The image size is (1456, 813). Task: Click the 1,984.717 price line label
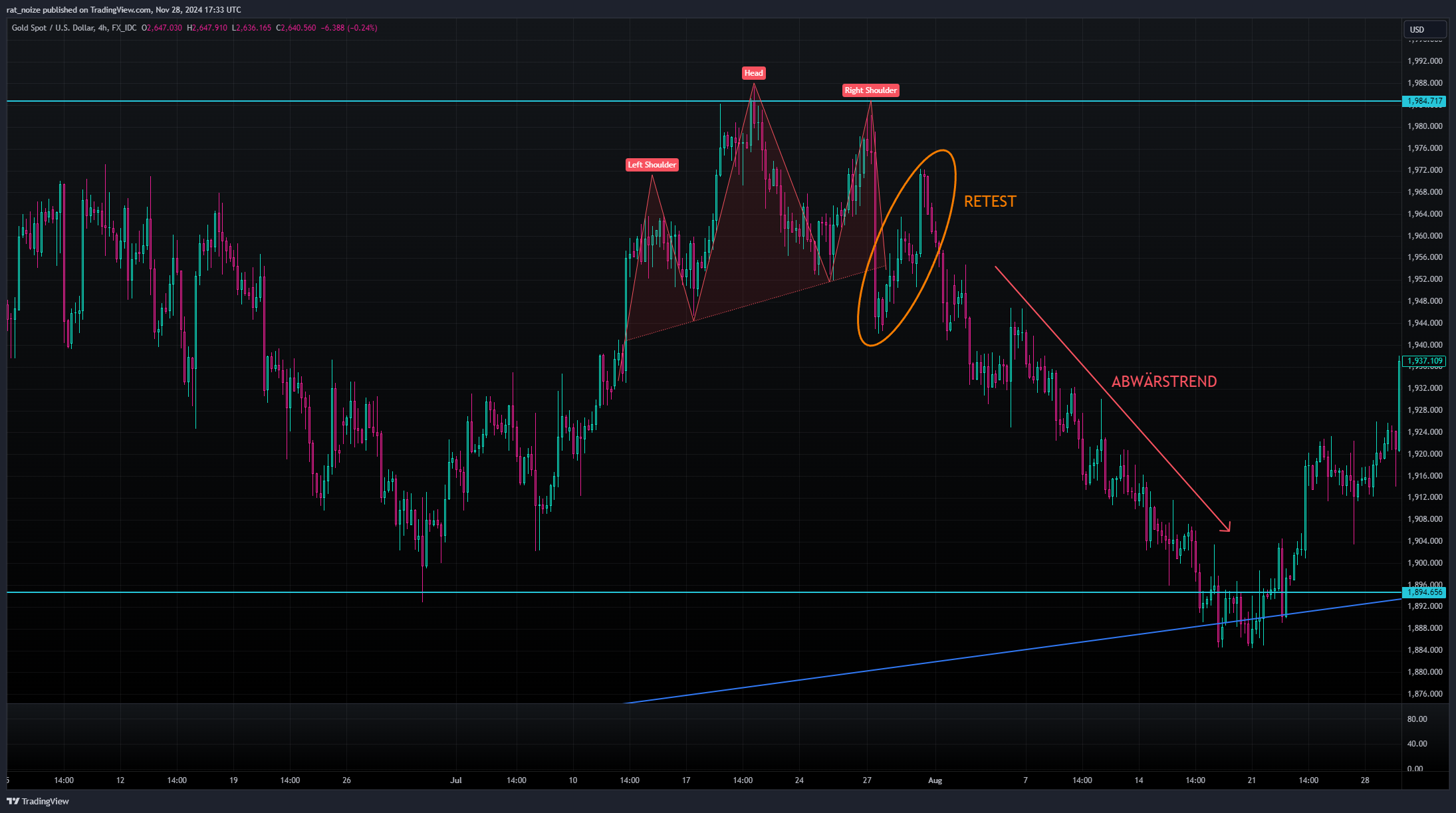tap(1424, 101)
